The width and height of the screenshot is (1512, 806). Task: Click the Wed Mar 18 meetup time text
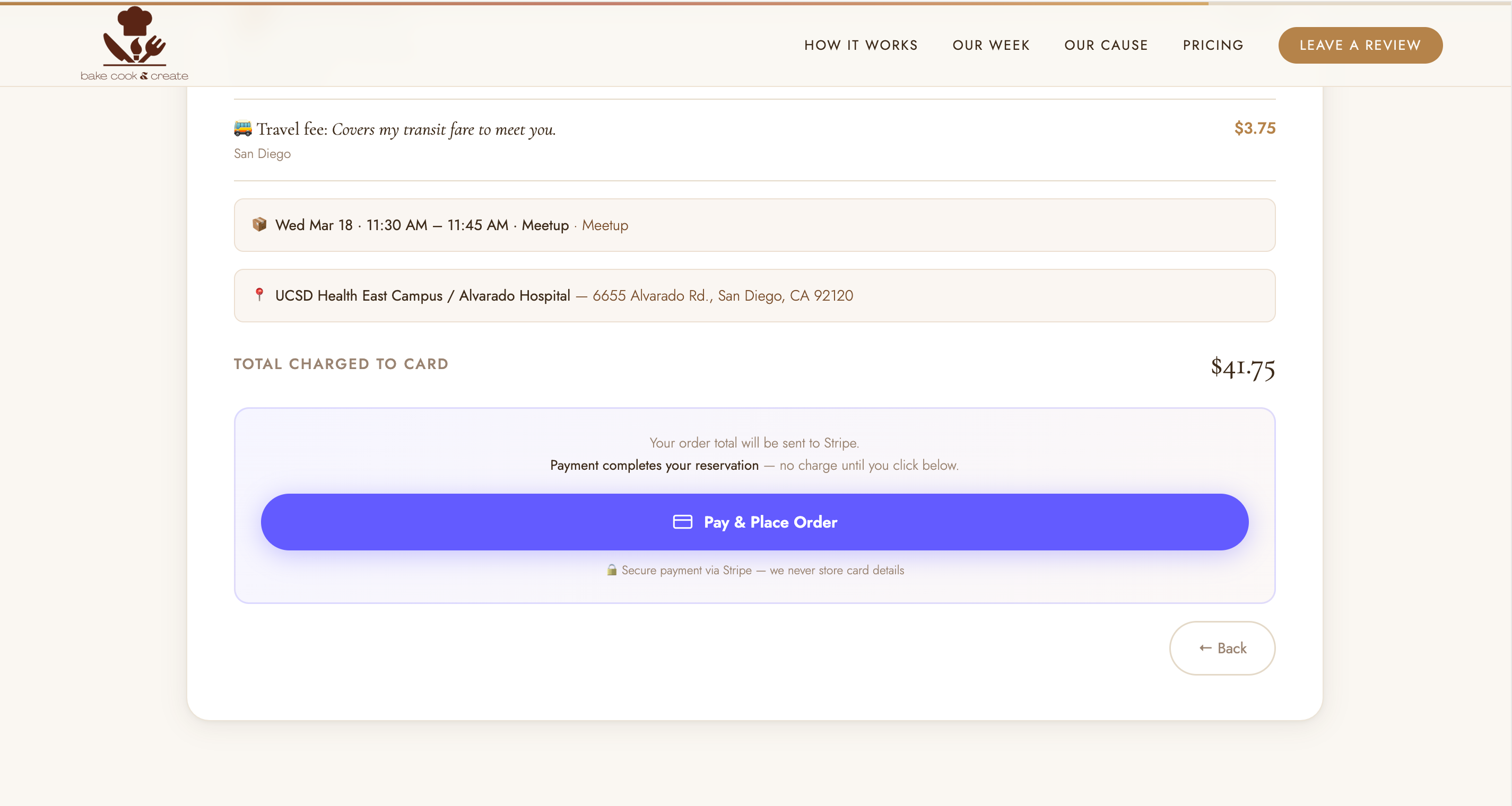[x=422, y=225]
